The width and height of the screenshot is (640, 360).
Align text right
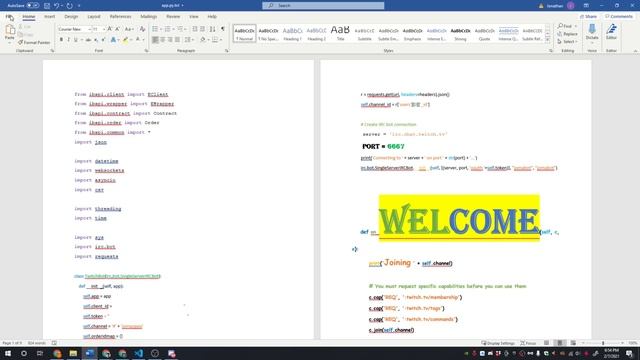coord(170,40)
